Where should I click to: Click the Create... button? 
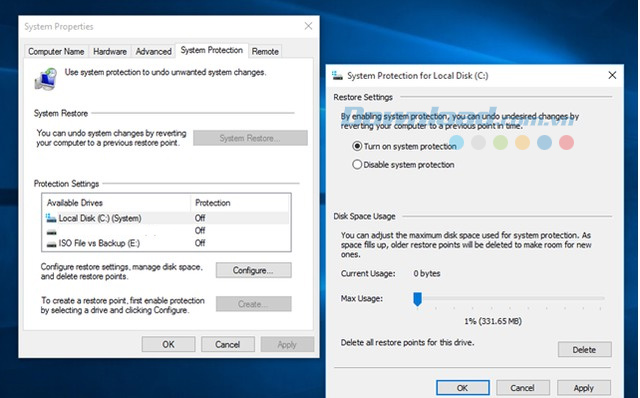(253, 304)
